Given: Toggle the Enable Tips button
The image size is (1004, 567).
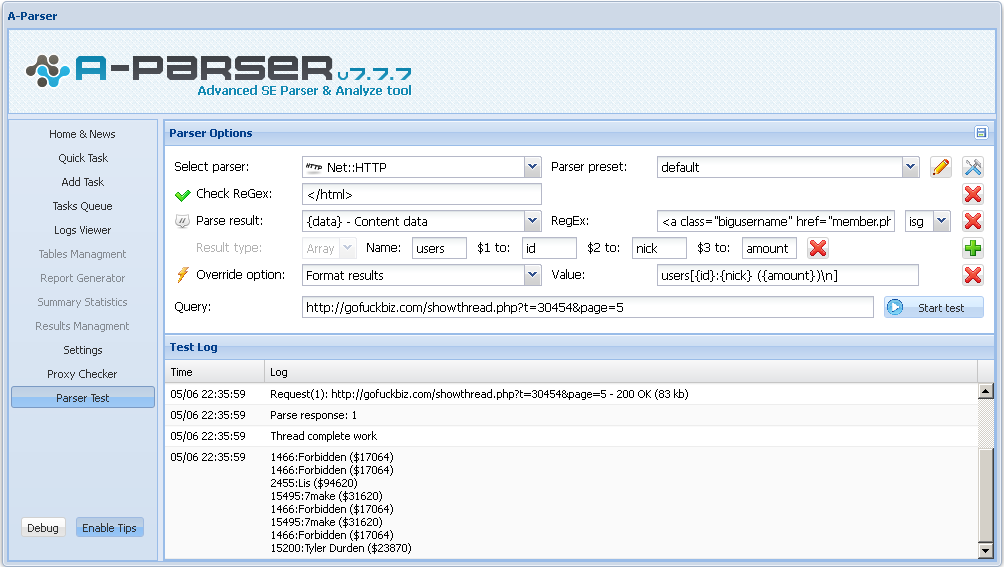Looking at the screenshot, I should coord(109,528).
